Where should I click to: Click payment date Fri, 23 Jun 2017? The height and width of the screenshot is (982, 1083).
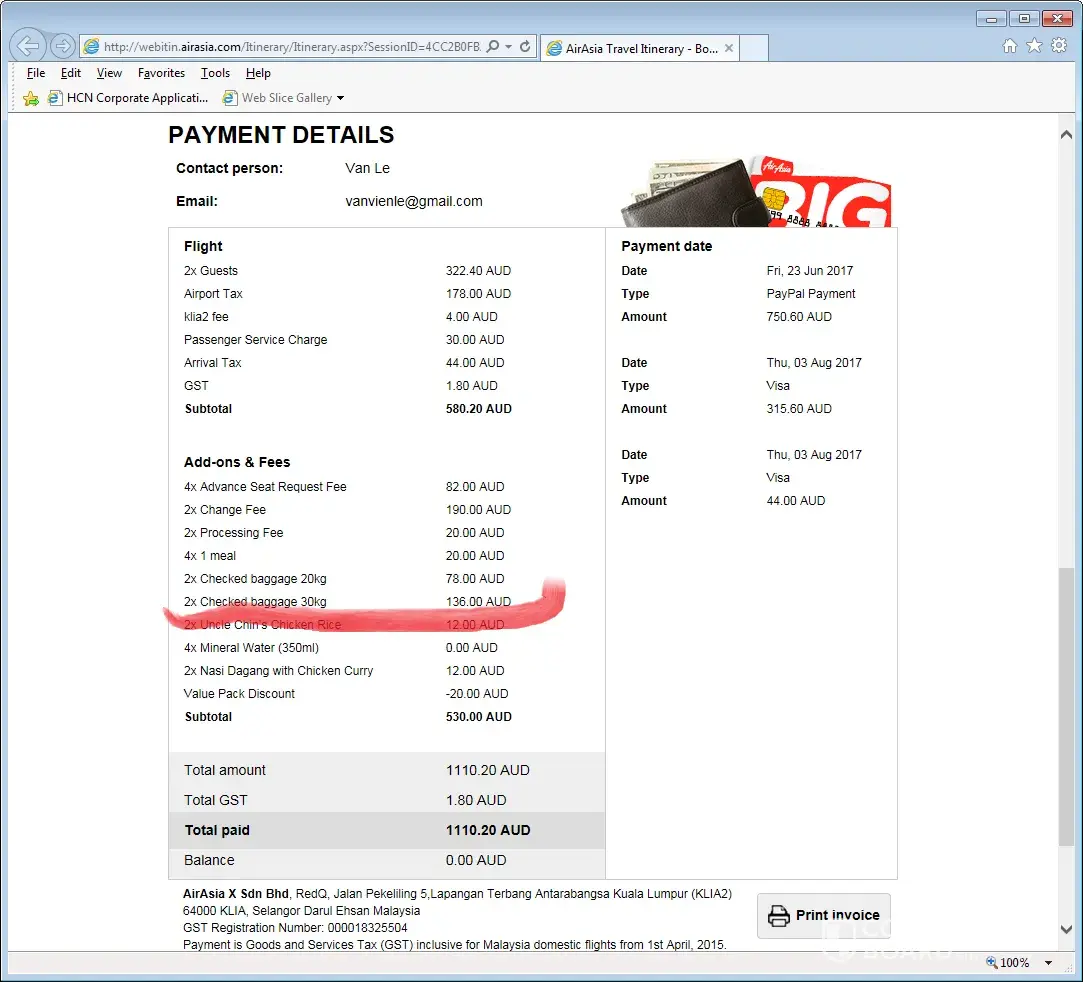pyautogui.click(x=809, y=271)
